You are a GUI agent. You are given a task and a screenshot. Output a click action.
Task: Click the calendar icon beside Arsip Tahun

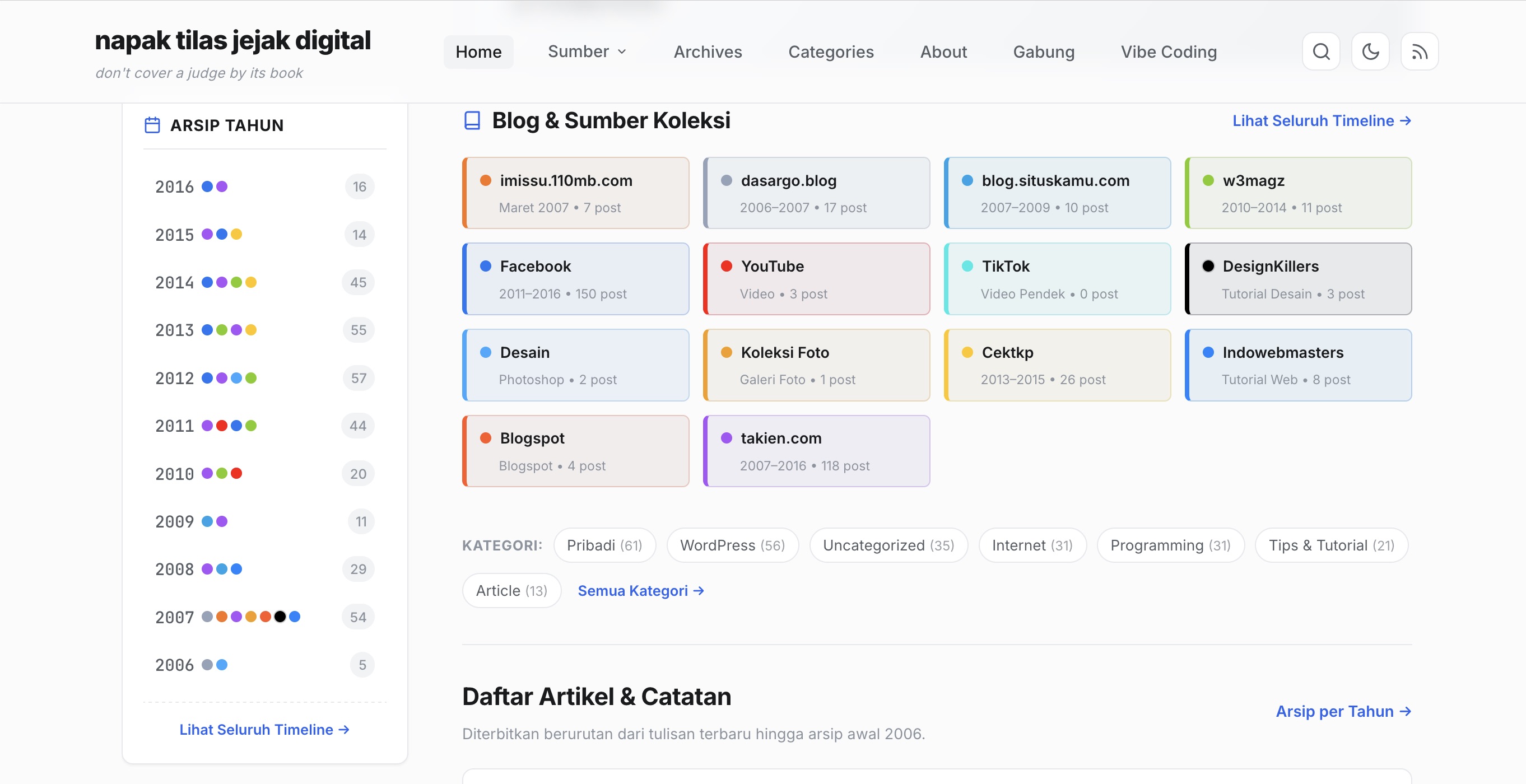pyautogui.click(x=152, y=125)
